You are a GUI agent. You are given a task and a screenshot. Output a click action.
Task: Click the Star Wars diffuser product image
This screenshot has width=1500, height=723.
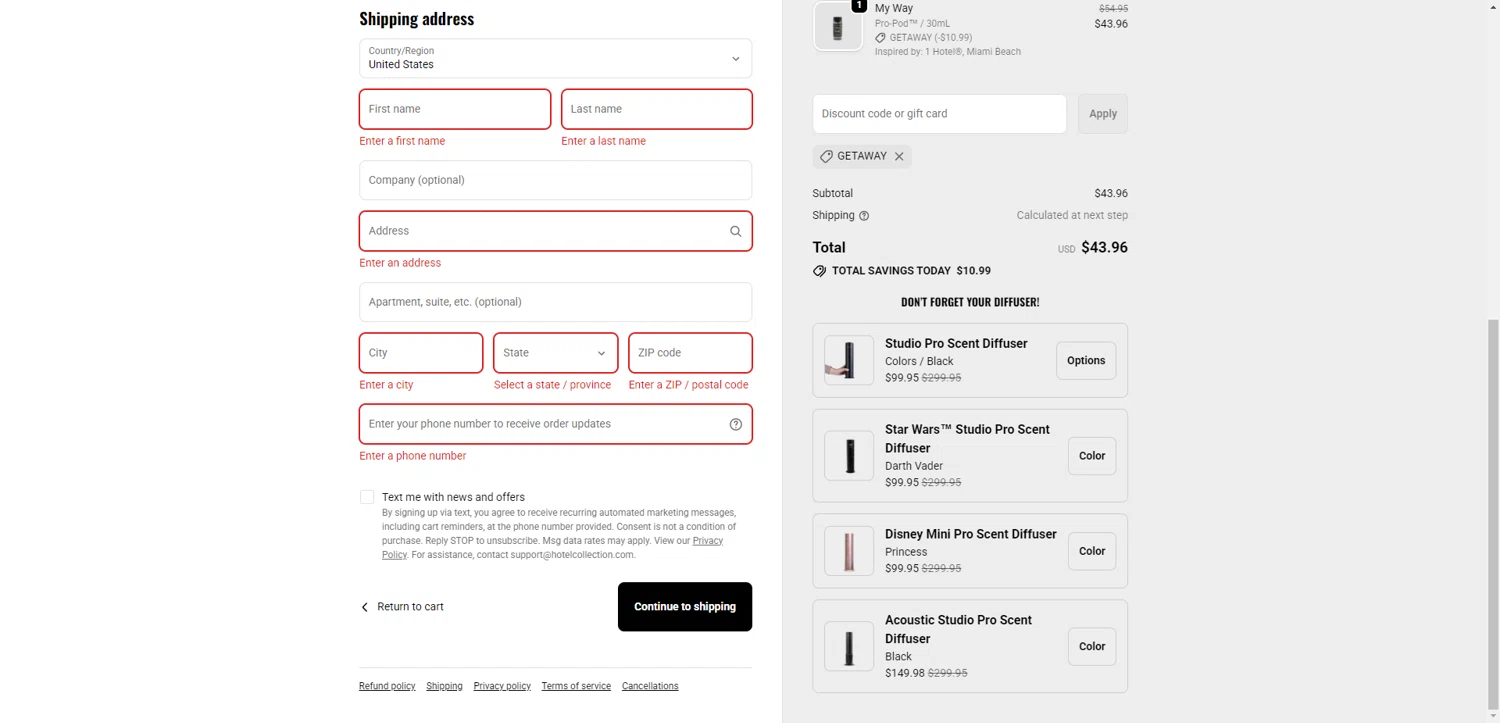pos(849,456)
